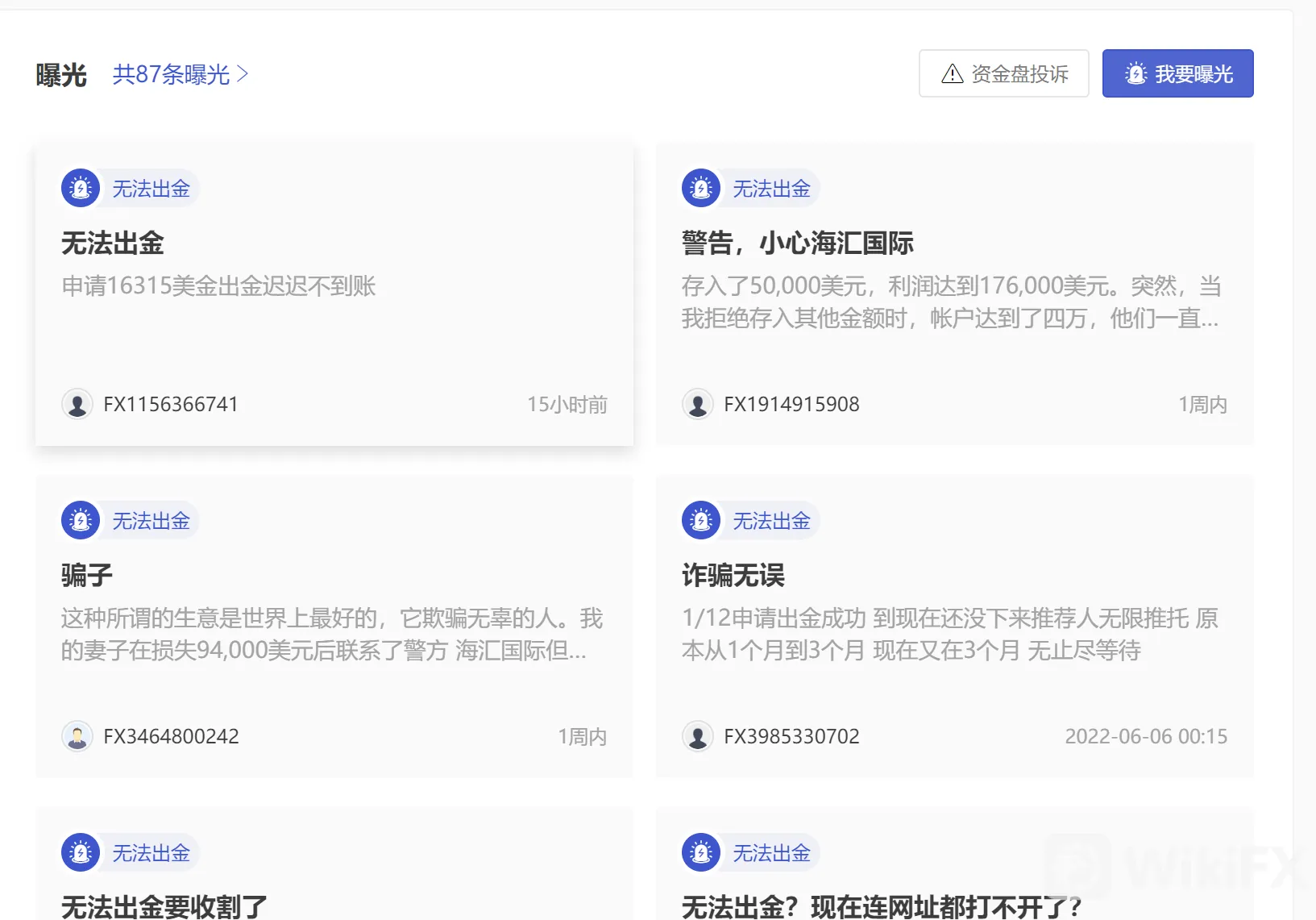Click warning triangle icon in 资金盘投诉 button
1316x920 pixels.
953,74
